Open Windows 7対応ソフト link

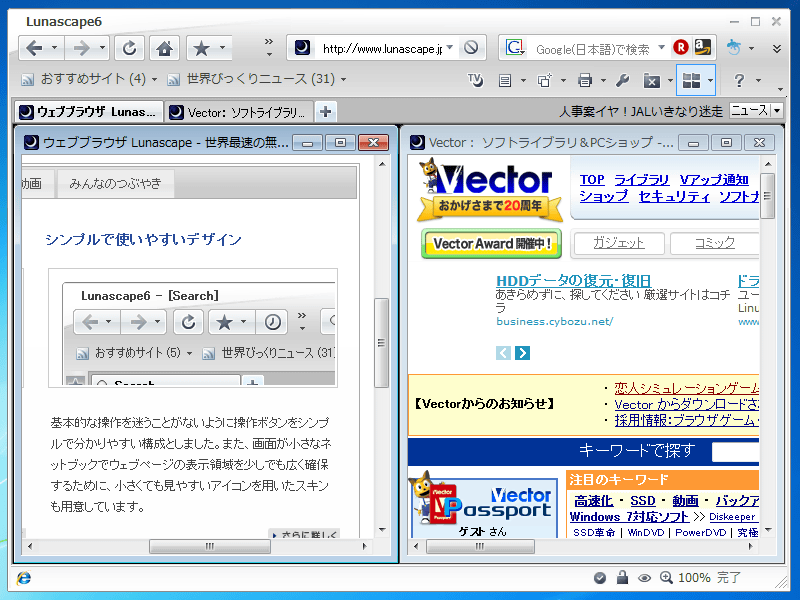pos(629,517)
